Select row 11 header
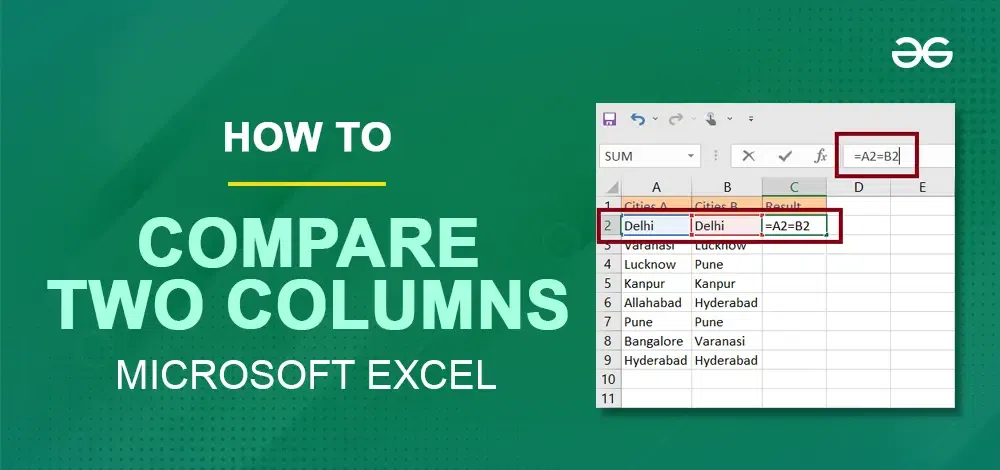 608,398
